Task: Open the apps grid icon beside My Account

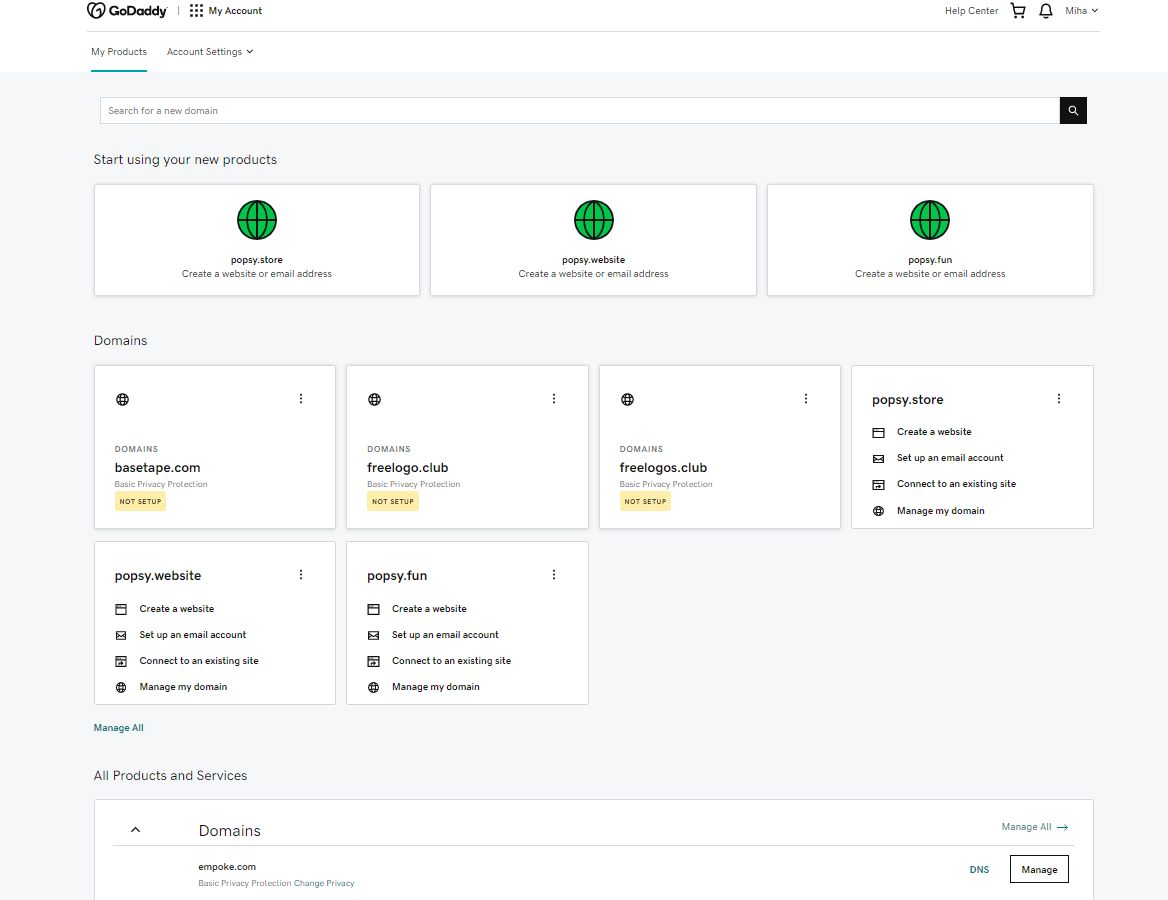Action: pyautogui.click(x=196, y=11)
